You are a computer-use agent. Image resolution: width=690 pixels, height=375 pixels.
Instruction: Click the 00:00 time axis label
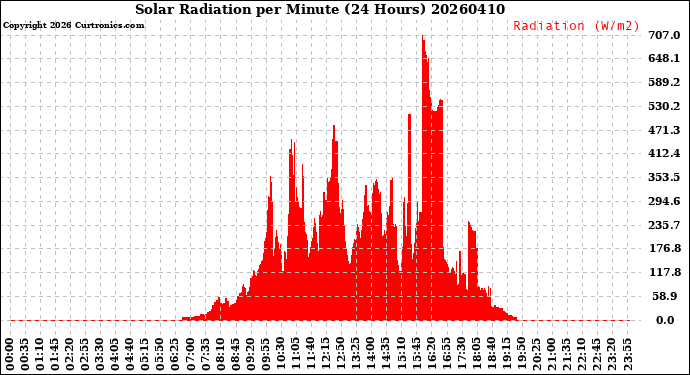10,355
